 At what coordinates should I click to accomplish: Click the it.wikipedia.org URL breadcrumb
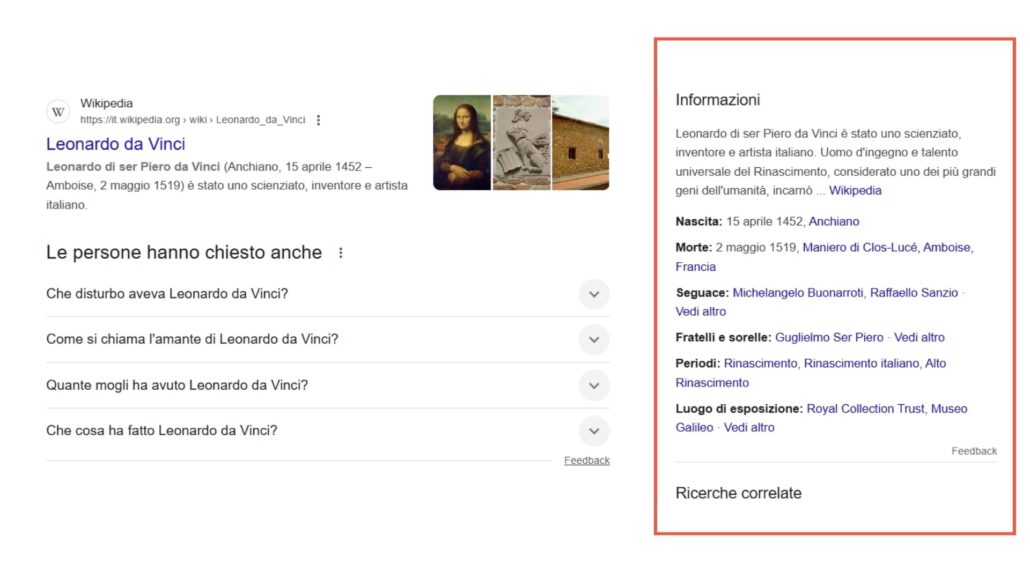point(192,120)
